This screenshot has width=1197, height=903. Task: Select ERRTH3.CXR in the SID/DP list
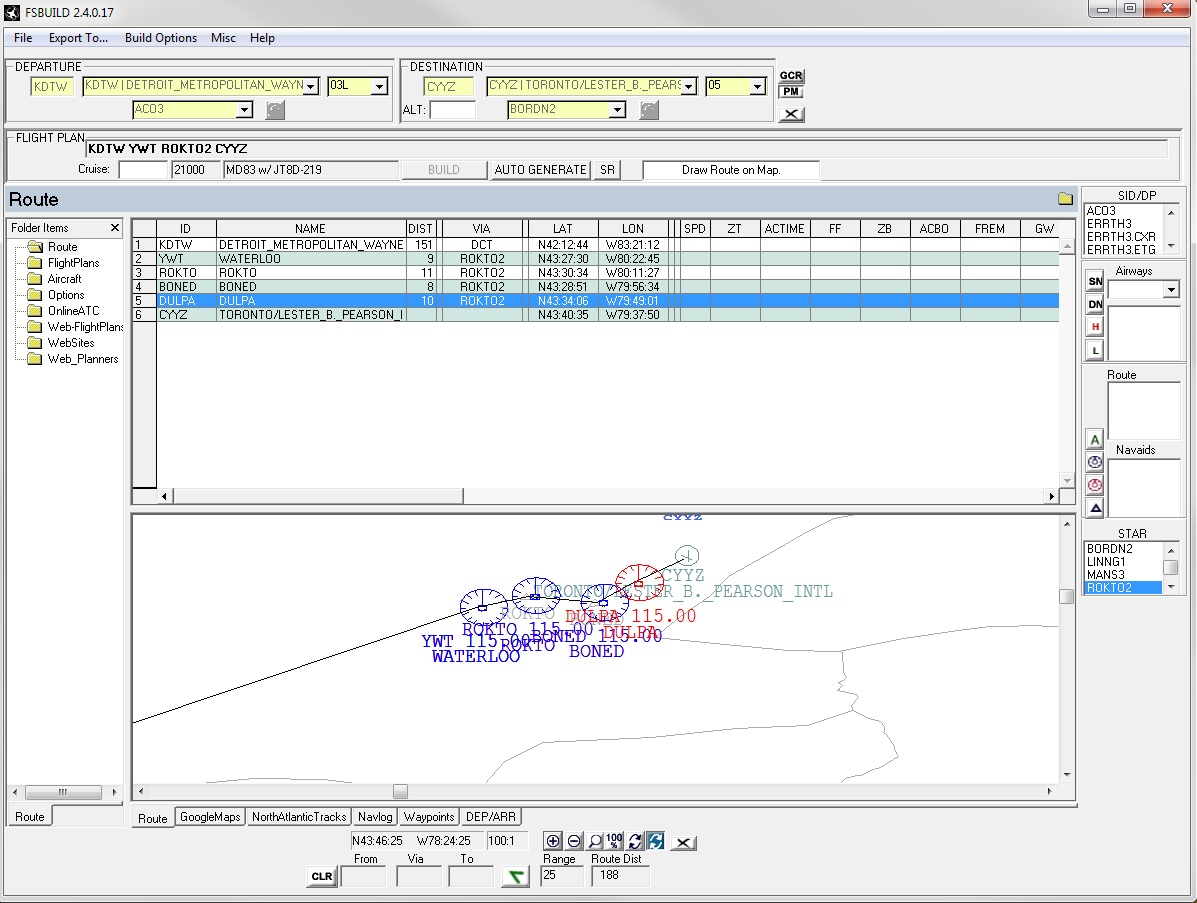[x=1121, y=237]
